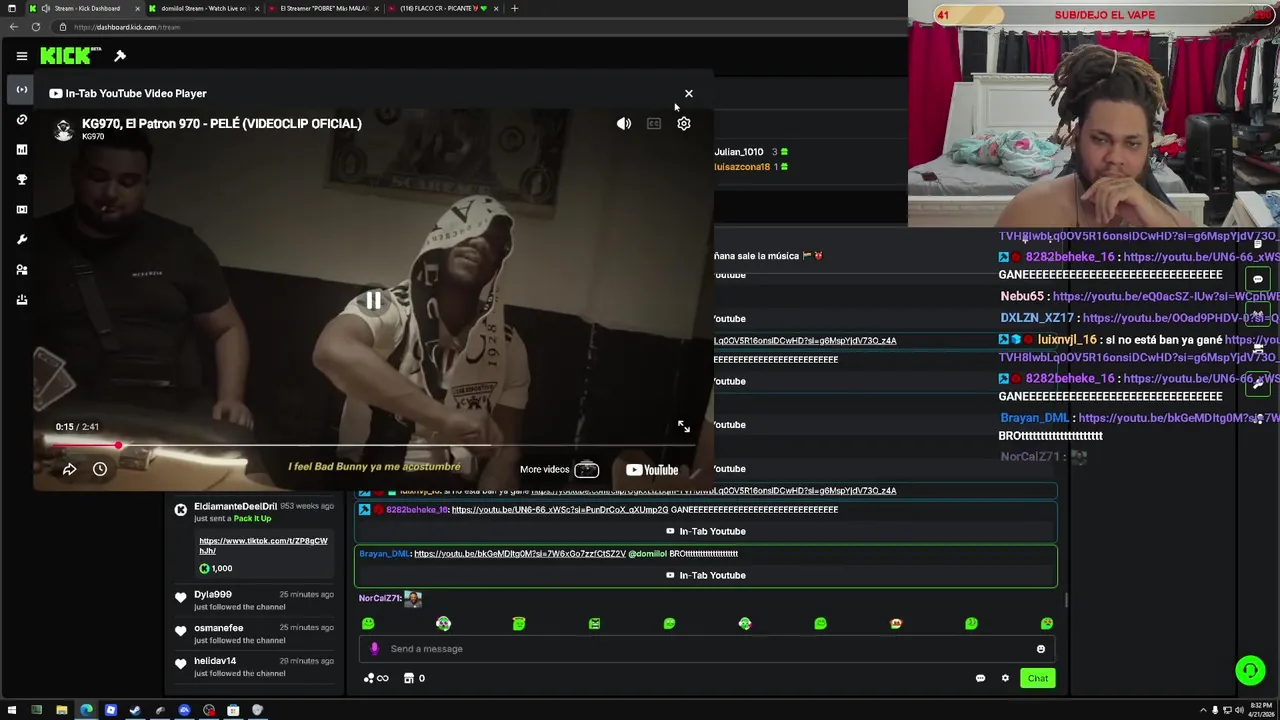This screenshot has width=1280, height=720.
Task: Open the emoji picker in message box
Action: pos(1041,649)
